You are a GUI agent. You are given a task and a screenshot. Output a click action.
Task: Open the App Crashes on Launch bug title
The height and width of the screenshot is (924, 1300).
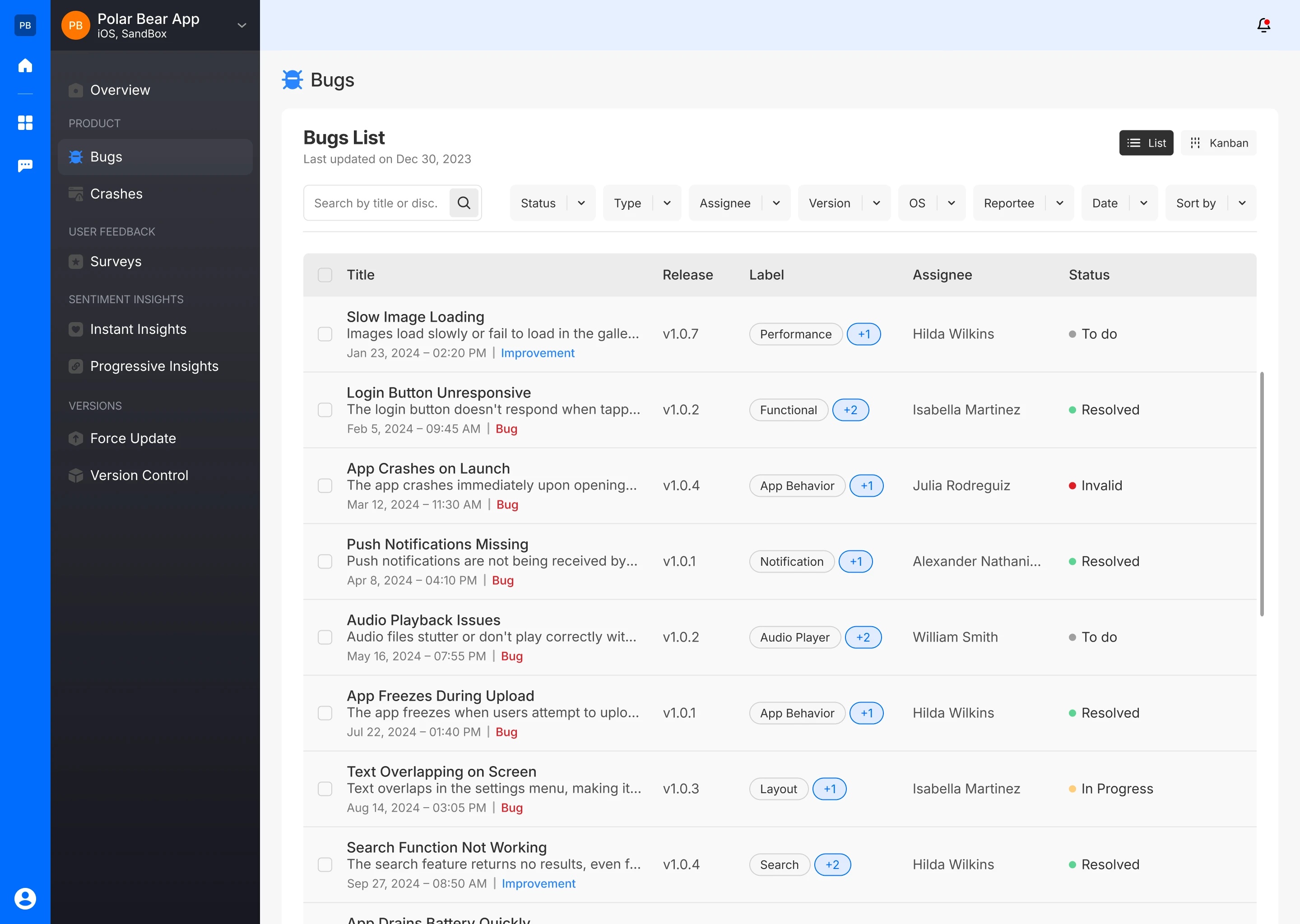(428, 469)
